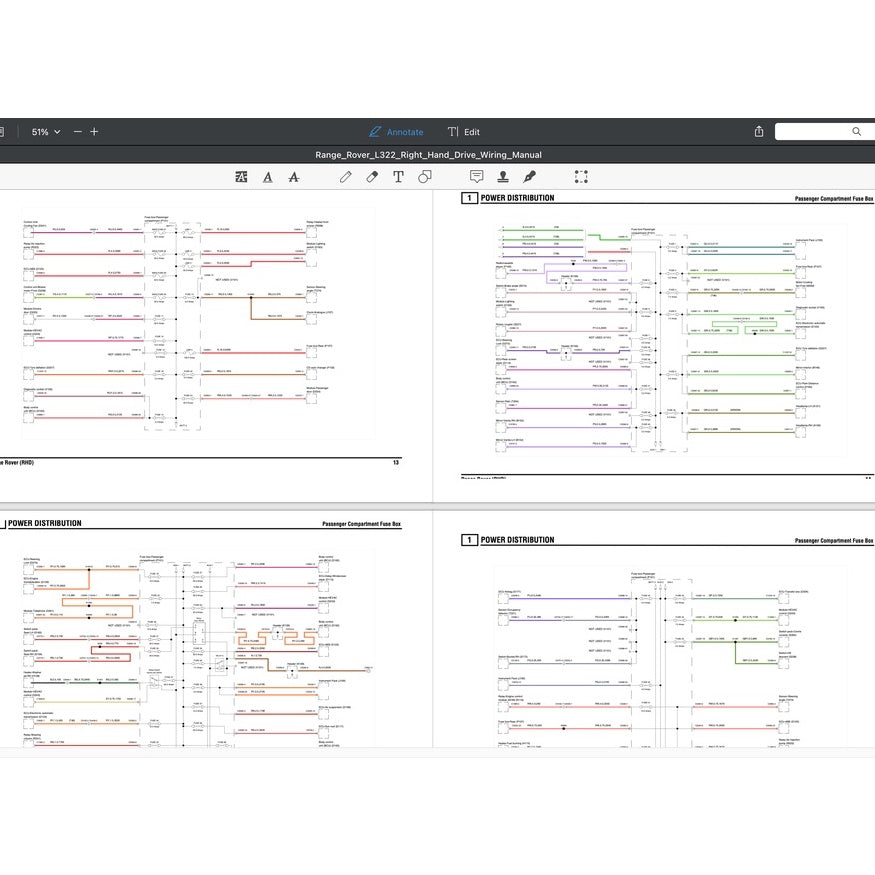
Task: Select the eraser tool
Action: coord(372,177)
